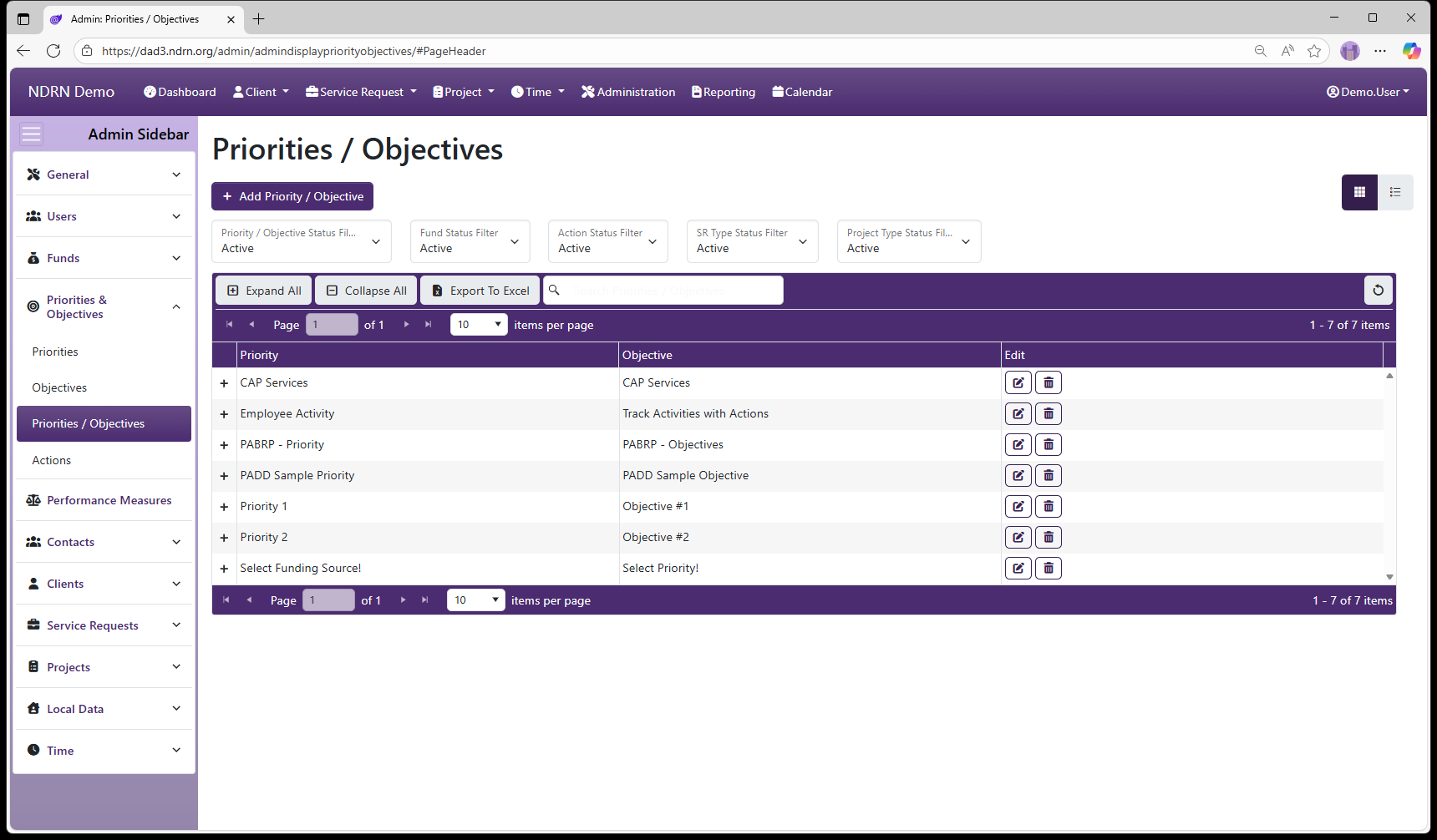
Task: Switch to list view layout
Action: (x=1395, y=192)
